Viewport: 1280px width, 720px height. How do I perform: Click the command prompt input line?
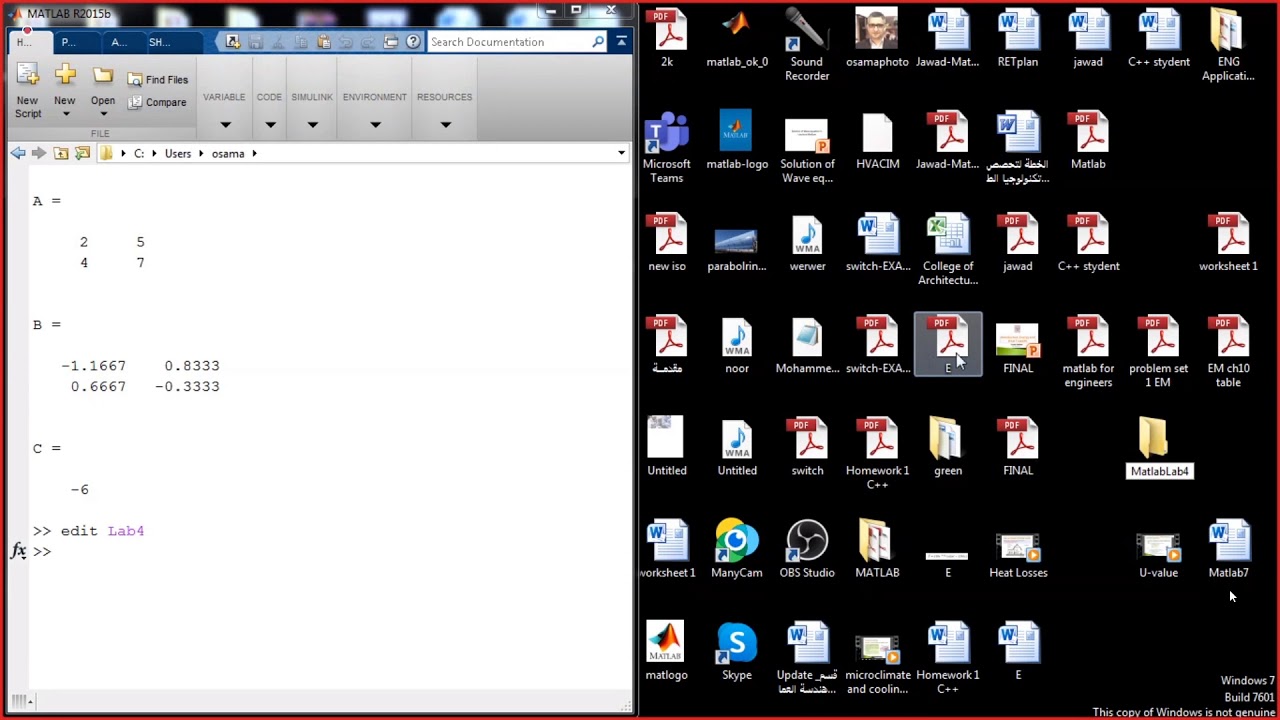click(330, 552)
